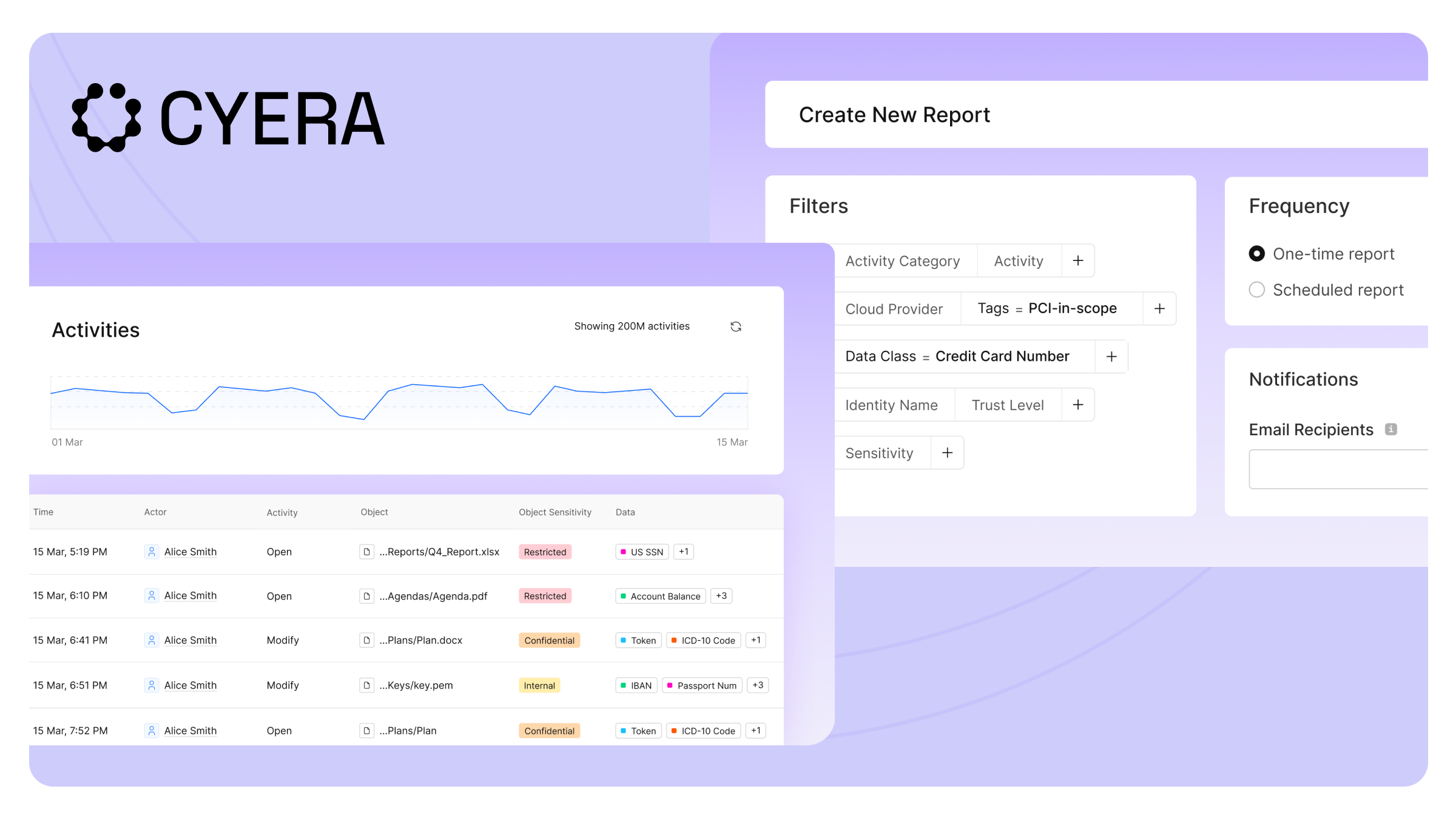Select the One-time report radio button
1456x820 pixels.
pos(1256,254)
